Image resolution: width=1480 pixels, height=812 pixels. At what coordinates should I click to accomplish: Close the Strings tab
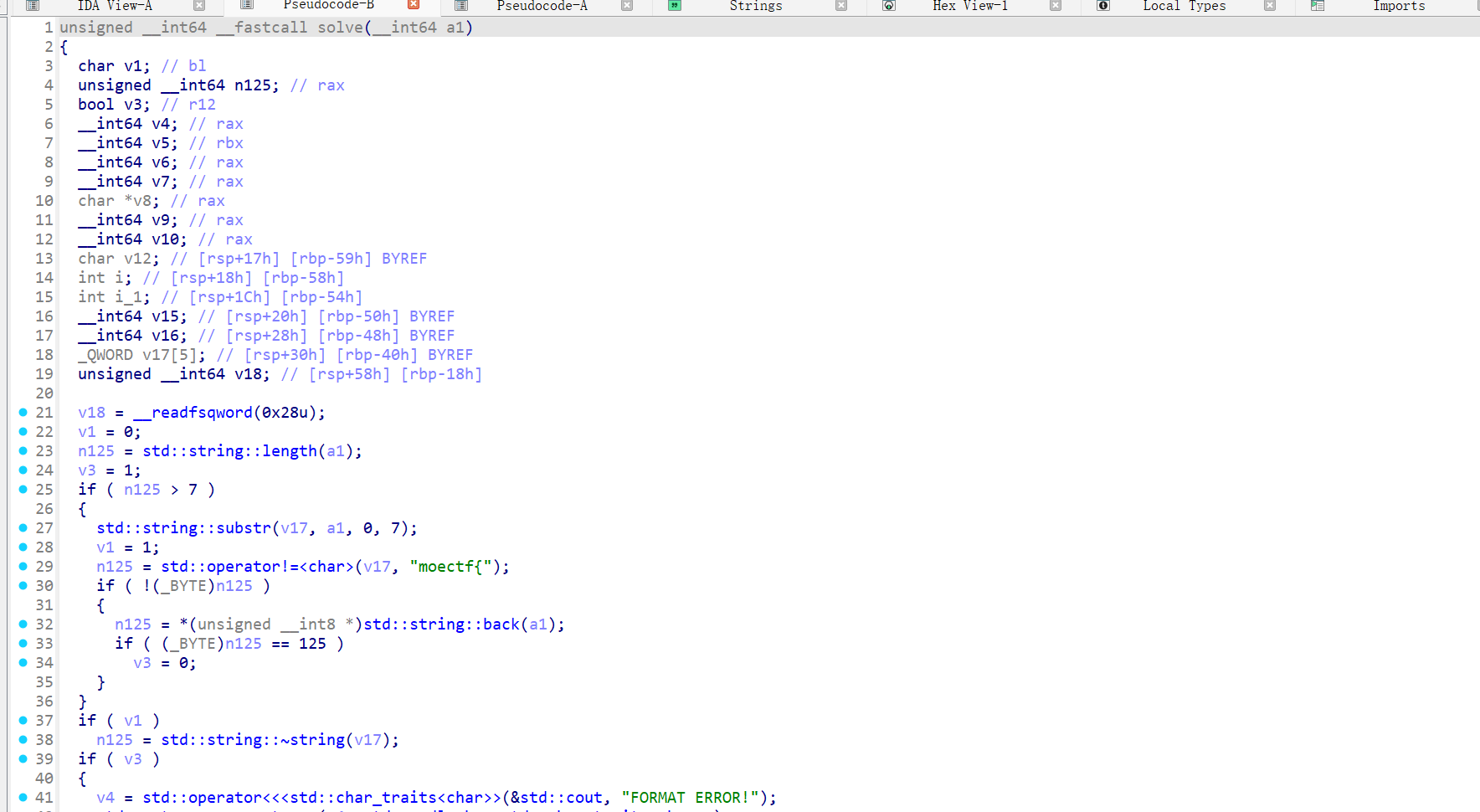click(841, 5)
